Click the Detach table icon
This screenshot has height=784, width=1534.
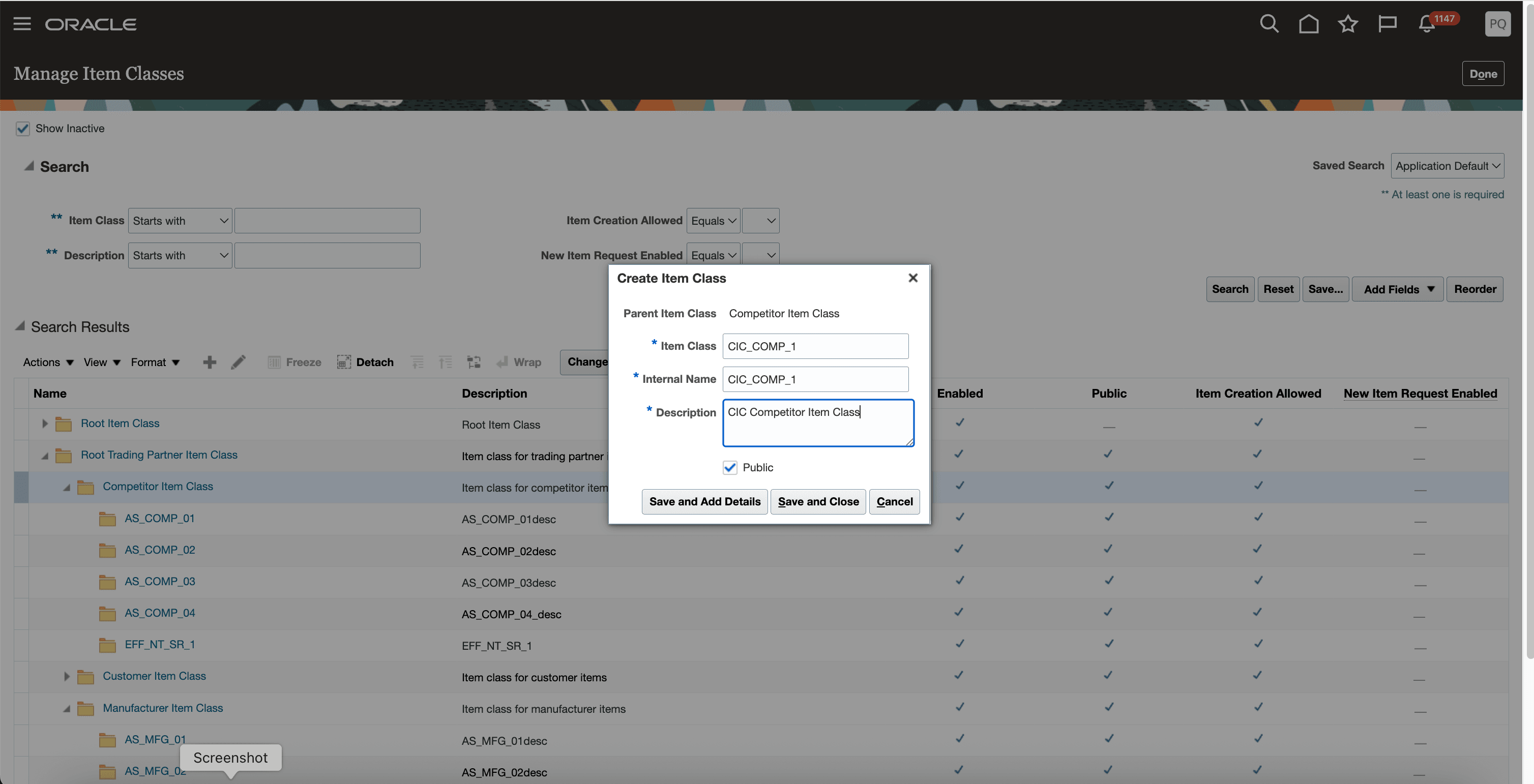point(344,362)
